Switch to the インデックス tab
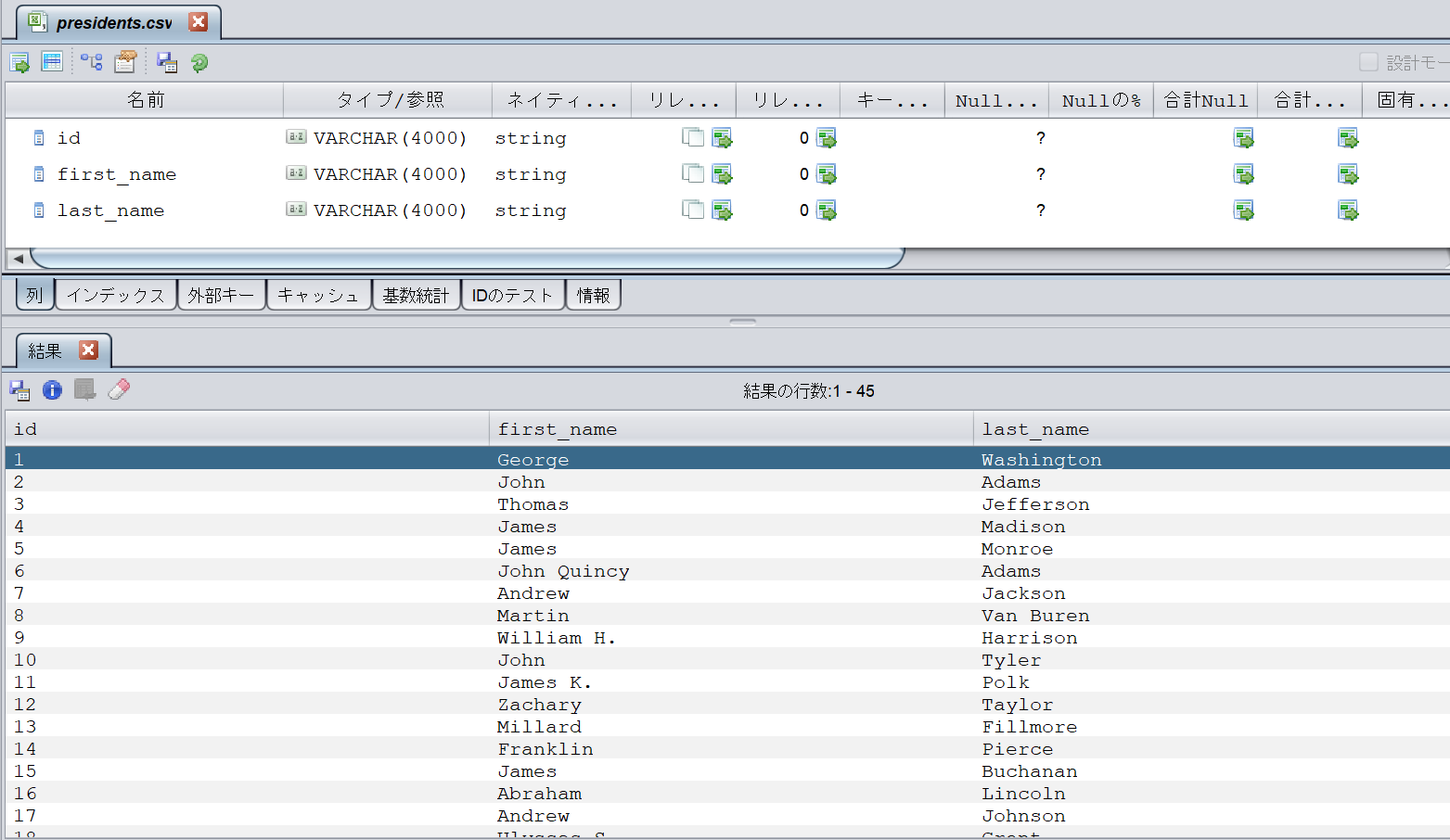Image resolution: width=1450 pixels, height=840 pixels. tap(116, 295)
